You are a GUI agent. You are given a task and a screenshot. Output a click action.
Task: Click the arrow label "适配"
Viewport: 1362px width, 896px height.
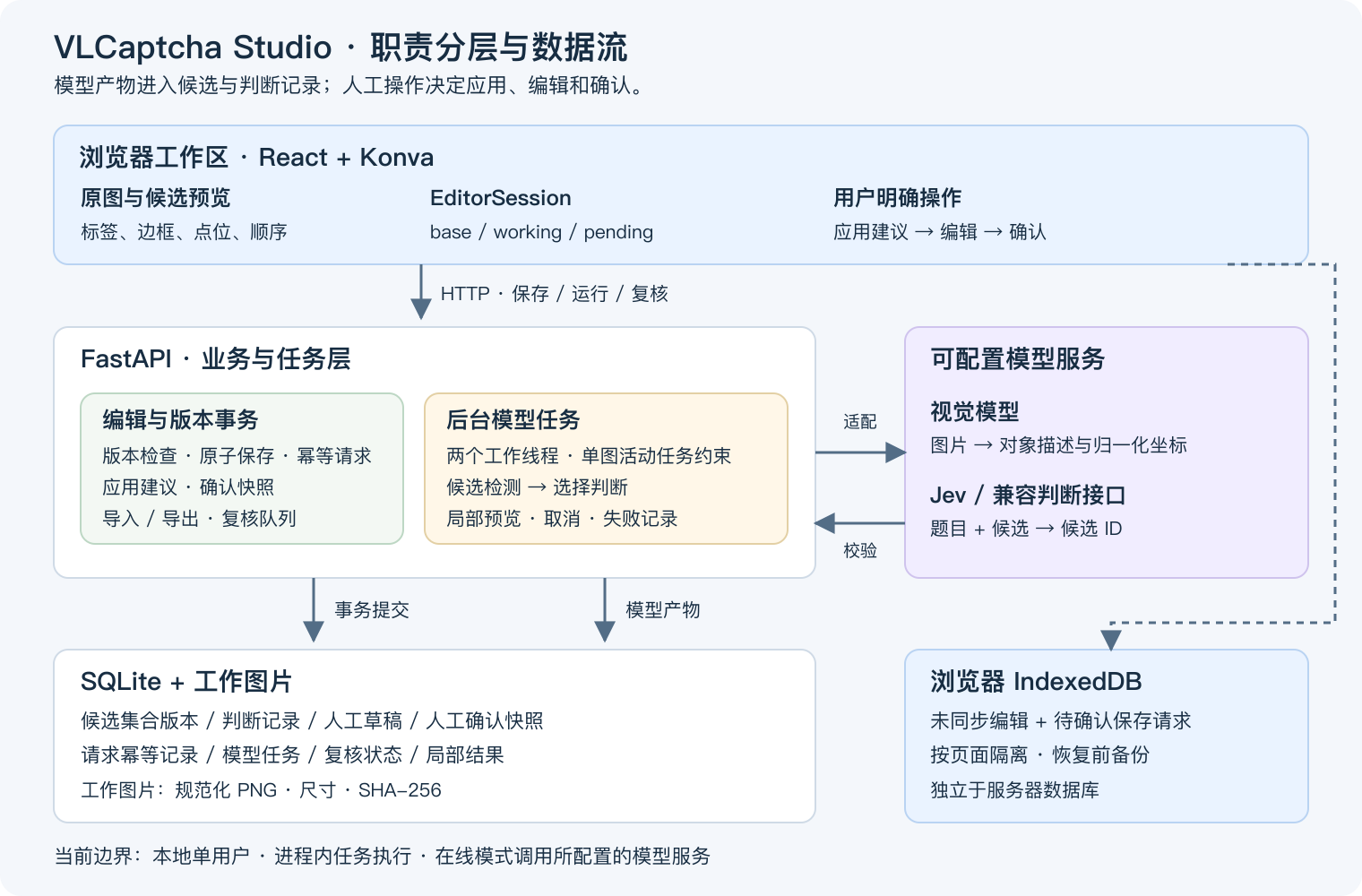pos(859,422)
